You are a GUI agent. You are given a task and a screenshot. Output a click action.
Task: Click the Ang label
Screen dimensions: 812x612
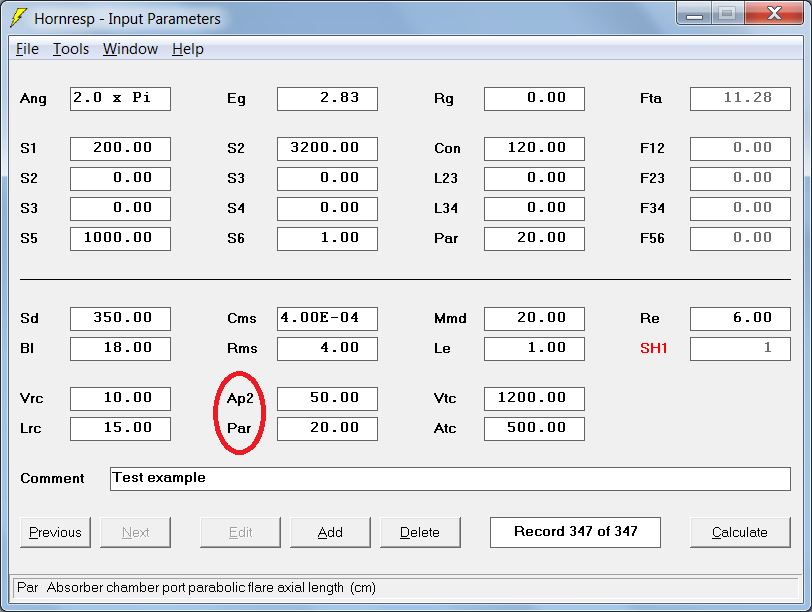(33, 98)
